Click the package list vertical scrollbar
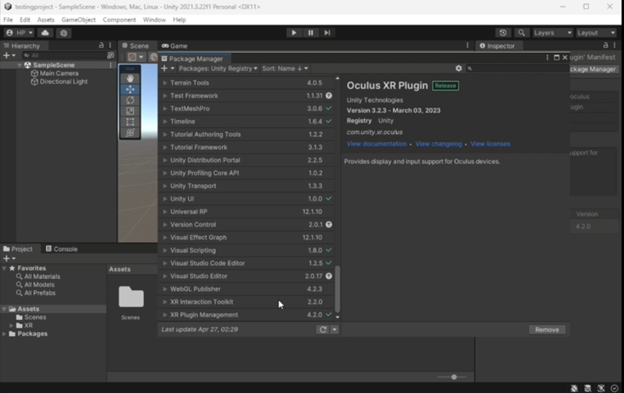 click(337, 289)
